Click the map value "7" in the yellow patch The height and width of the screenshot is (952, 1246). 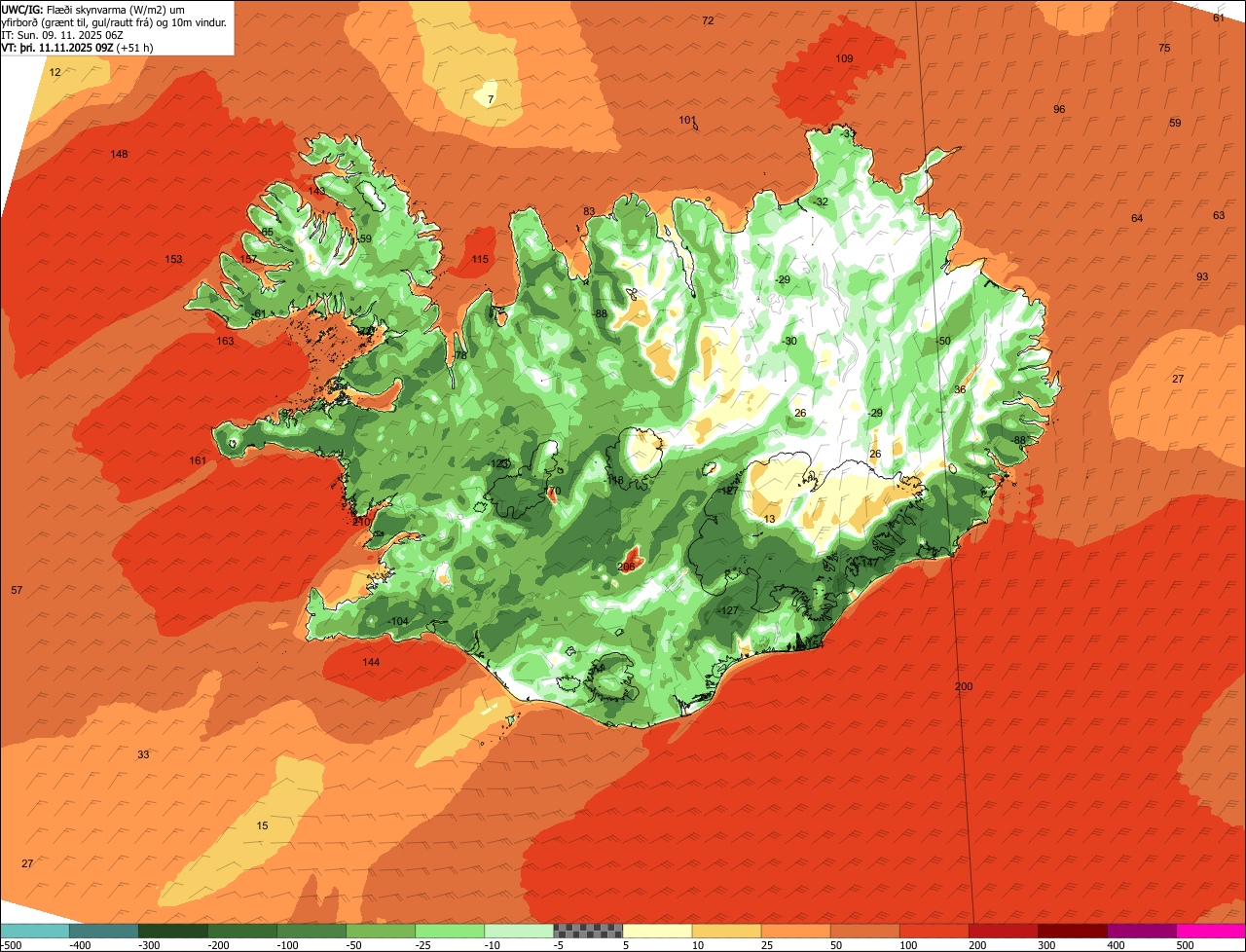point(491,99)
